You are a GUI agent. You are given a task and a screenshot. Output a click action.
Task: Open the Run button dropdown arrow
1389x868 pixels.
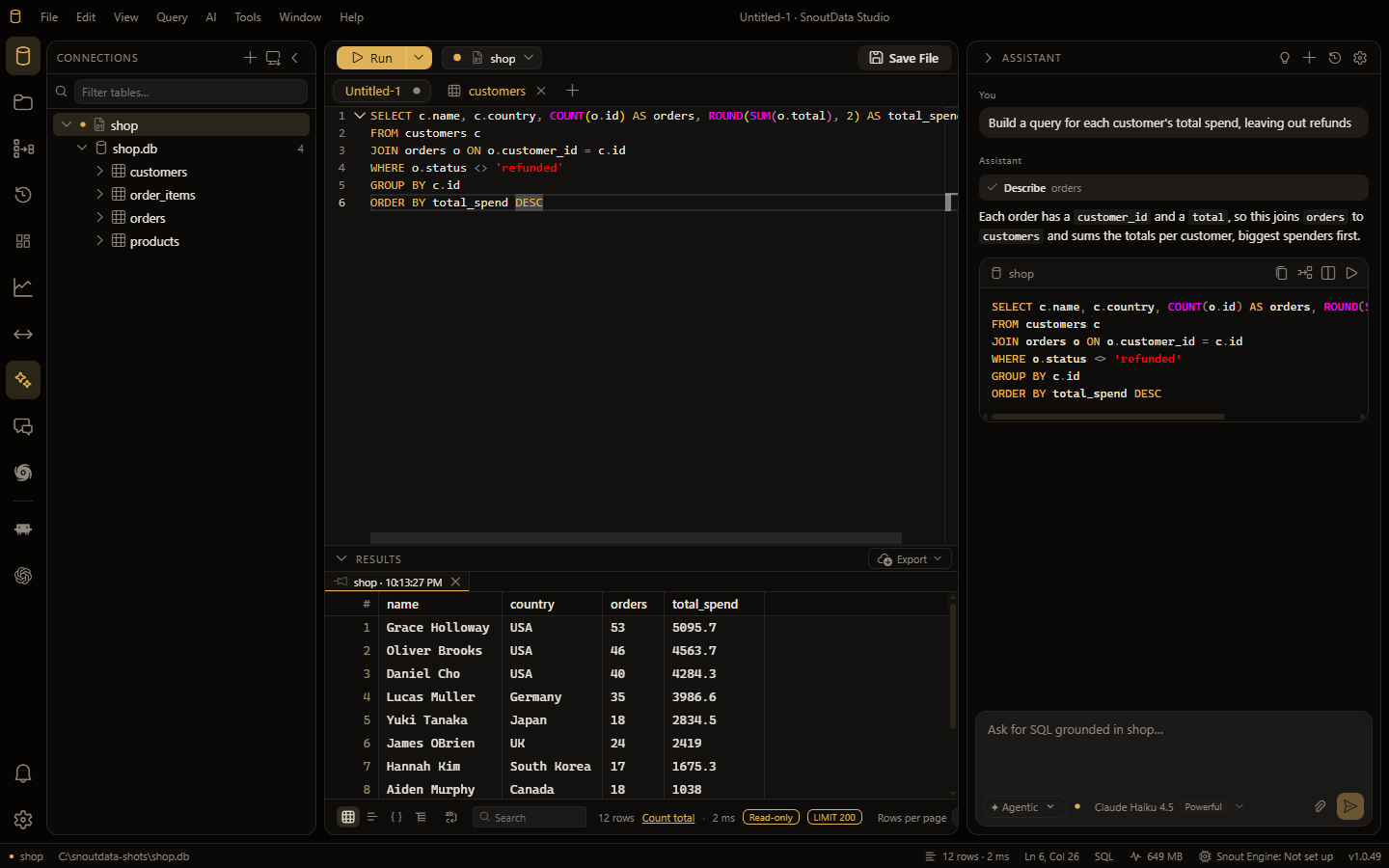(x=419, y=58)
